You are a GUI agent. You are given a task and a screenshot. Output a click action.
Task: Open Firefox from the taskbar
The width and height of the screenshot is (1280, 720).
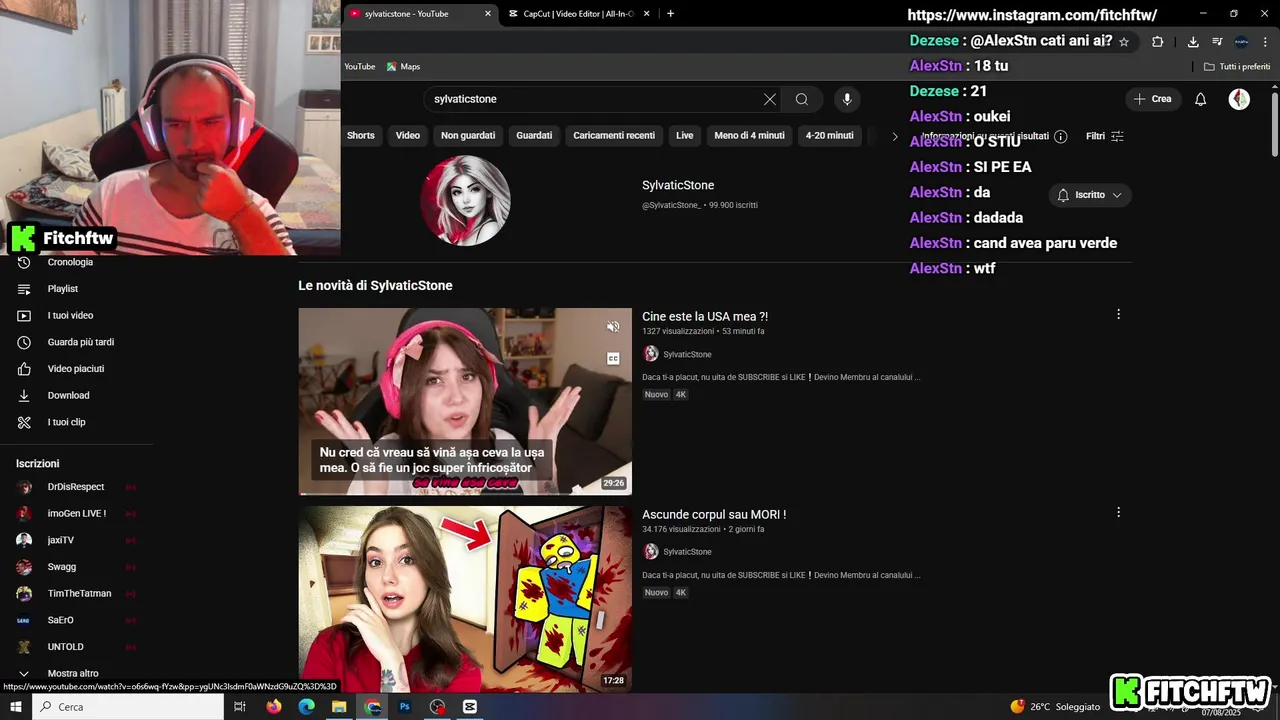[274, 707]
